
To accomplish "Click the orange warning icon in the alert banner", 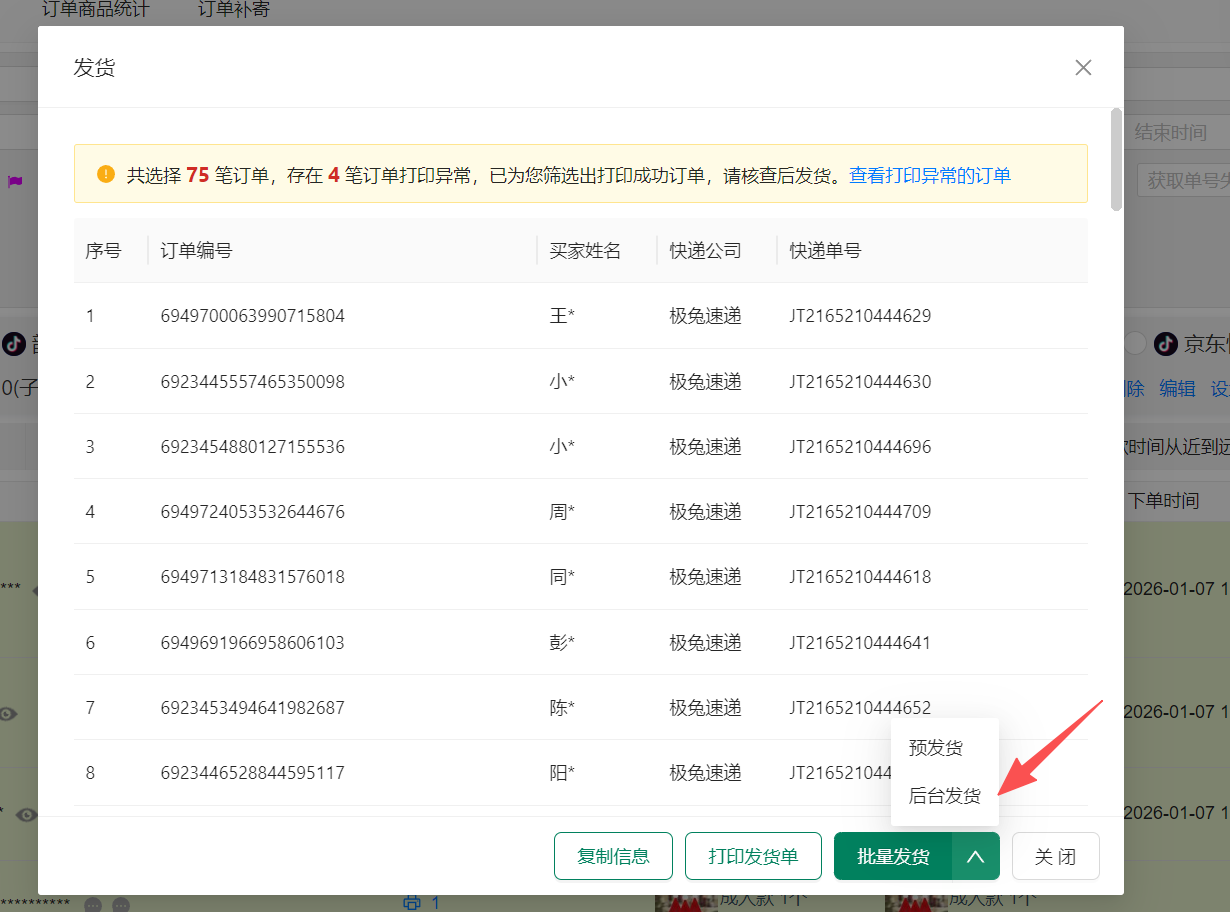I will 106,175.
